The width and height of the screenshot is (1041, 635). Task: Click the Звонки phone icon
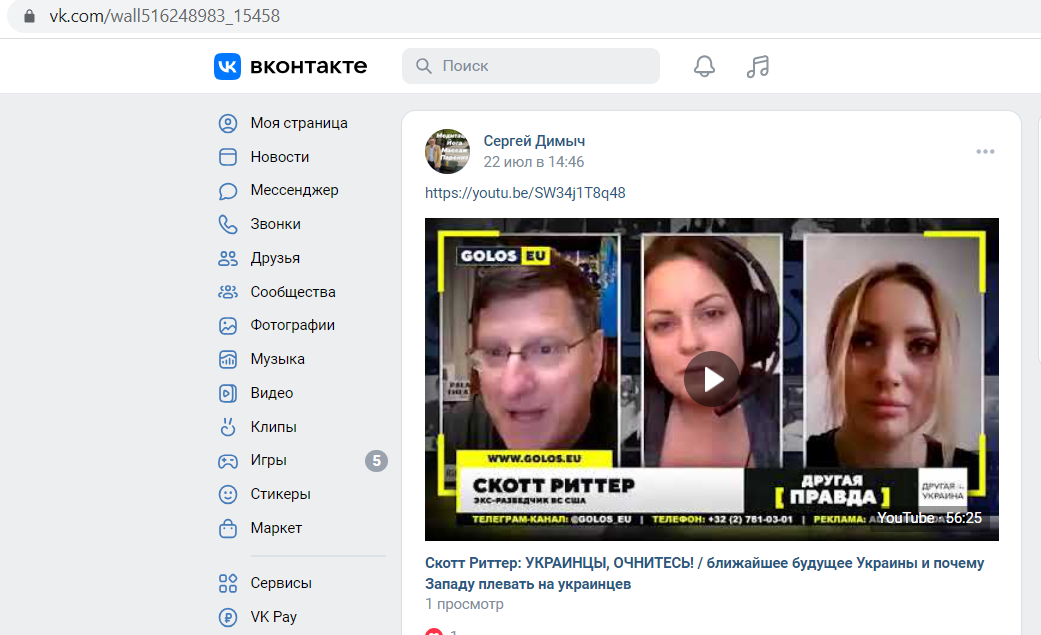[x=228, y=225]
